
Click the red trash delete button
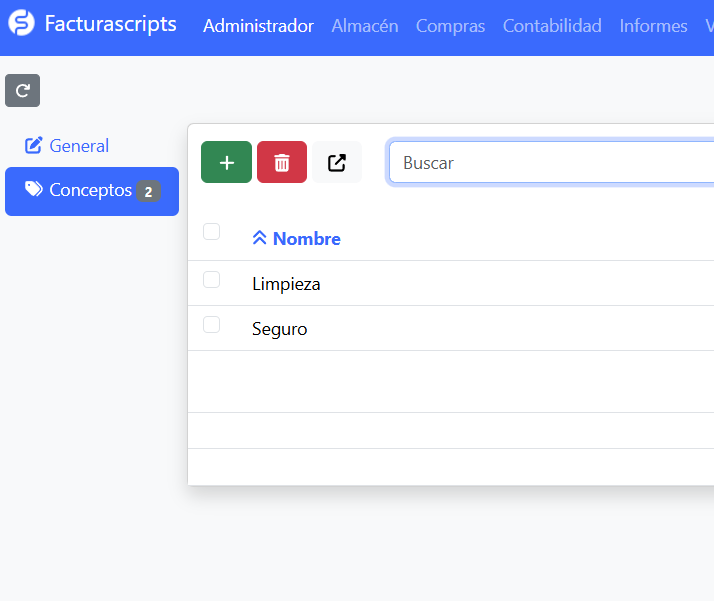(282, 162)
